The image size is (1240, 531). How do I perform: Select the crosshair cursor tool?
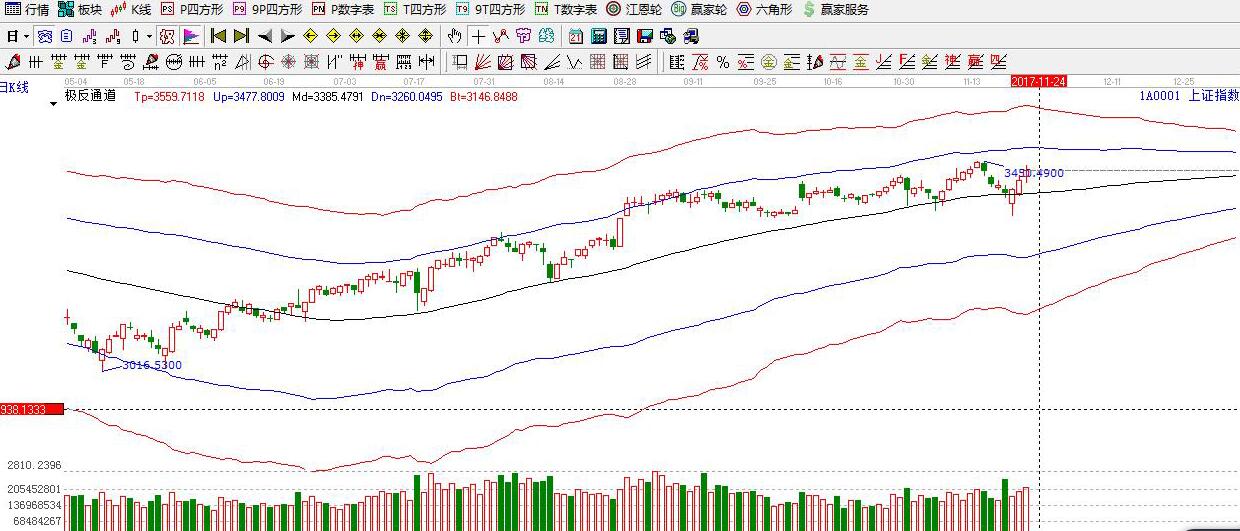click(x=478, y=36)
